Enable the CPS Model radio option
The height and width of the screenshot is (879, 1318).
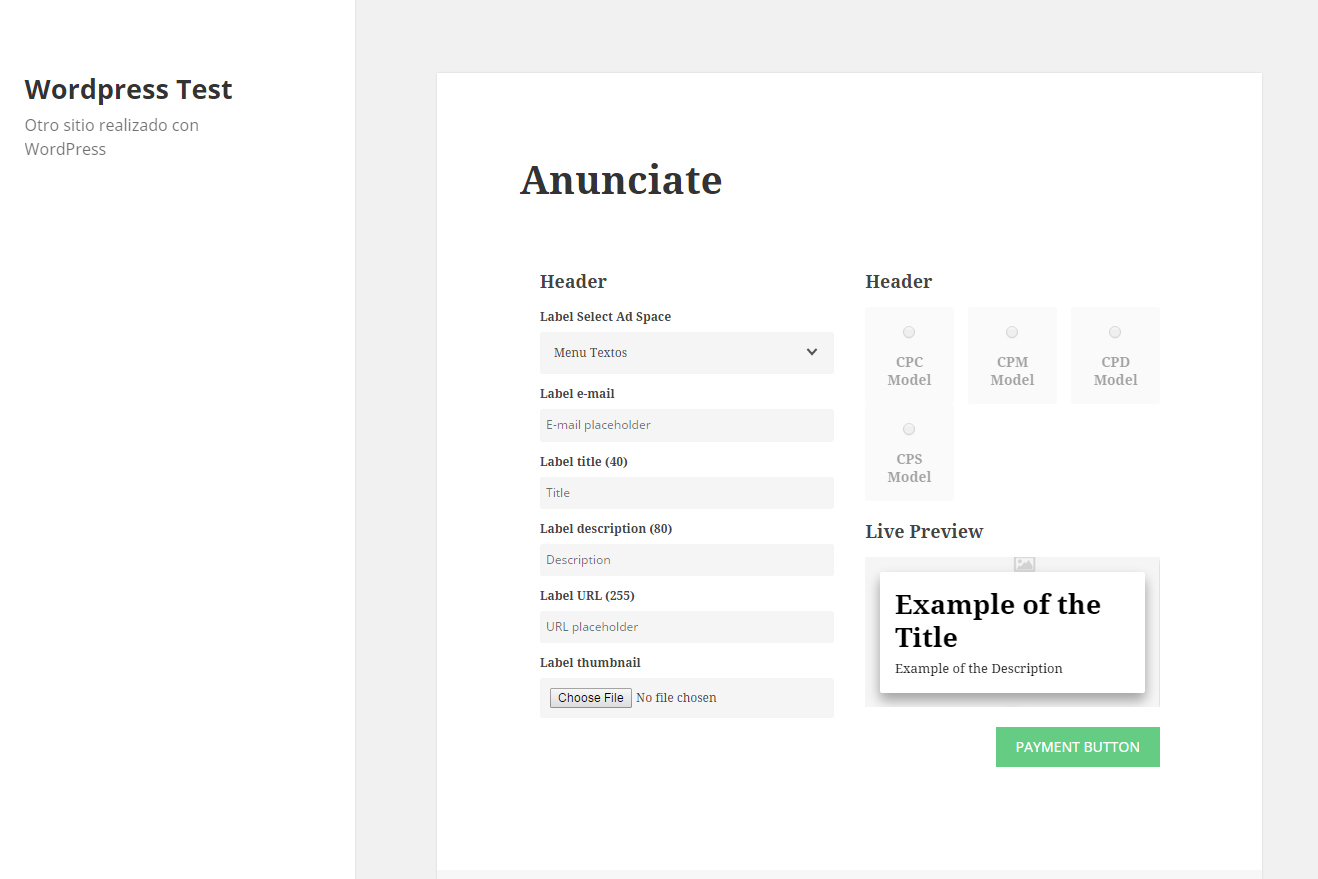[x=909, y=429]
